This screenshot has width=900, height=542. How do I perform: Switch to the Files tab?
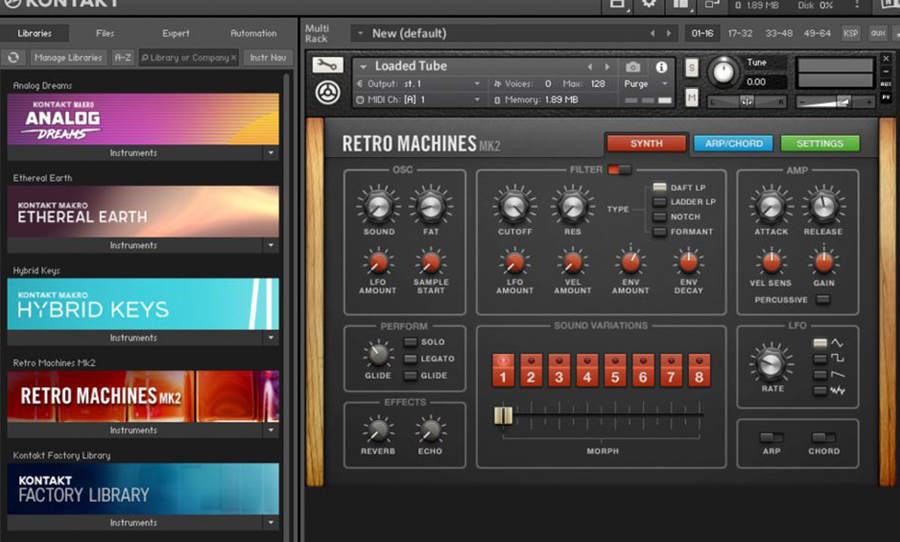pos(105,34)
